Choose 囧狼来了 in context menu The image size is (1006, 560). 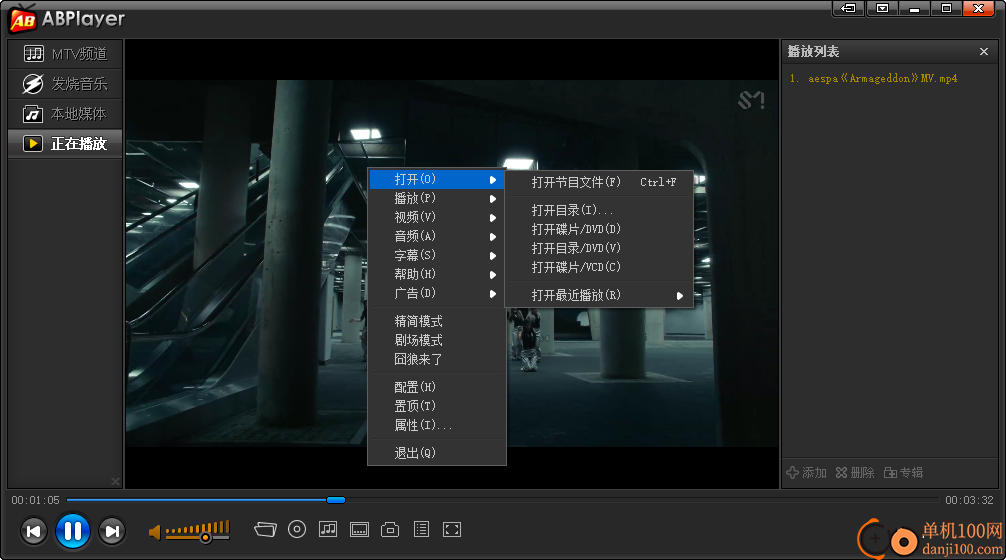(437, 359)
